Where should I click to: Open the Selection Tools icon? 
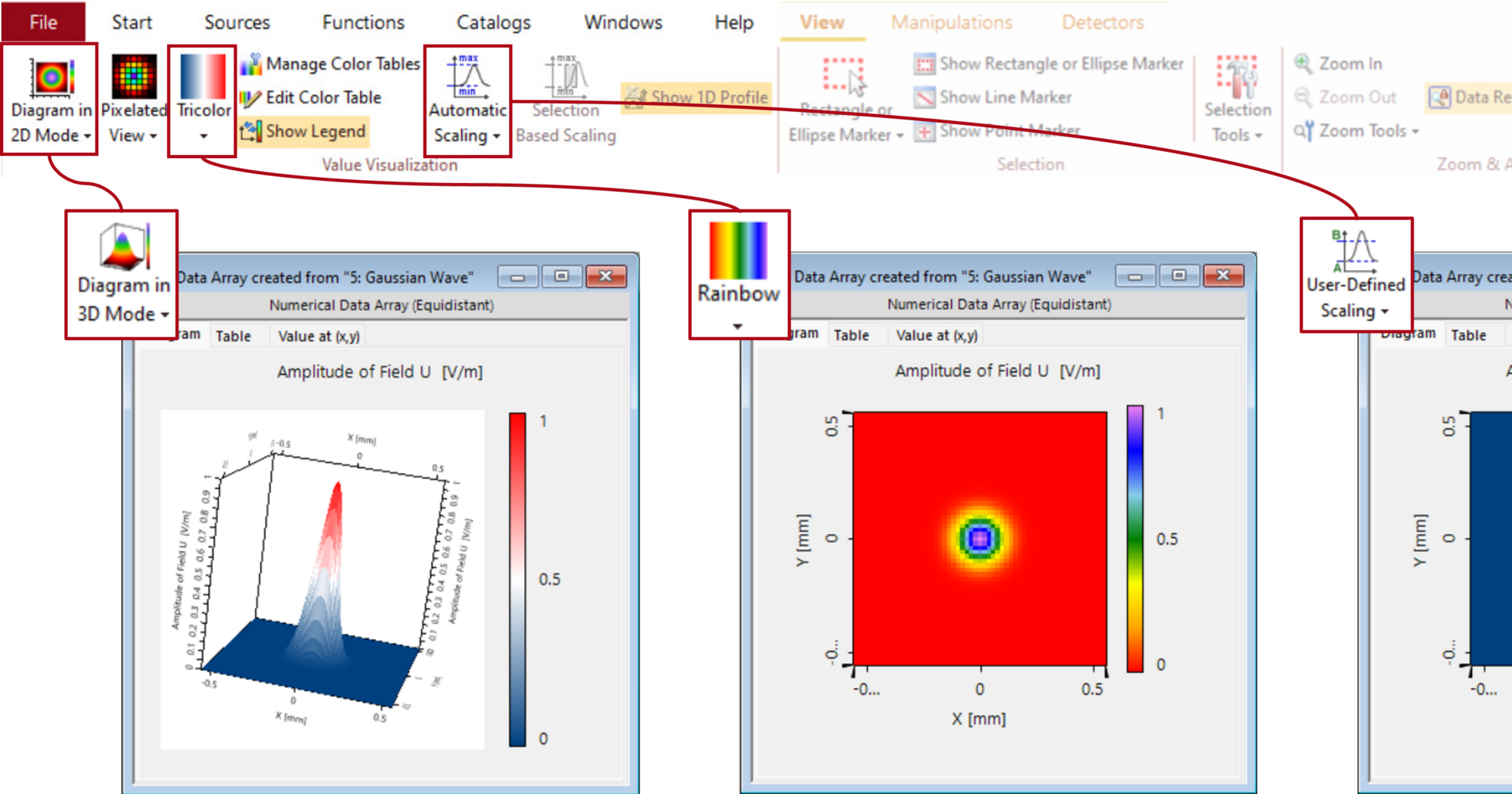[1237, 78]
